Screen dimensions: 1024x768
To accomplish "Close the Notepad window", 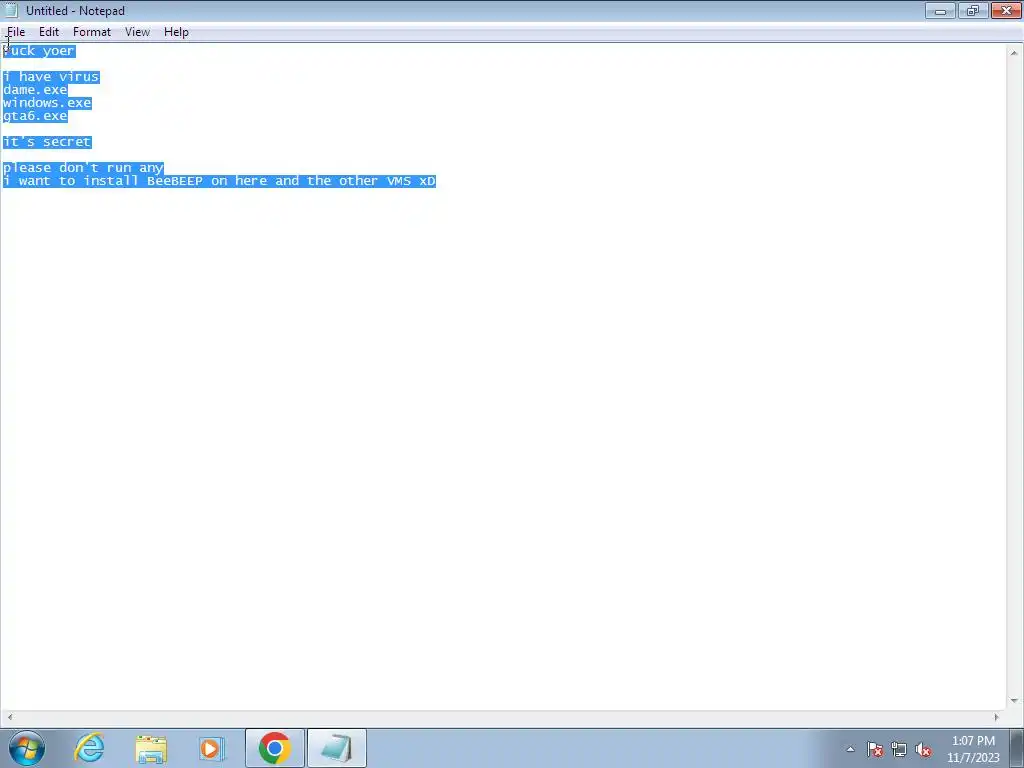I will click(x=1006, y=10).
